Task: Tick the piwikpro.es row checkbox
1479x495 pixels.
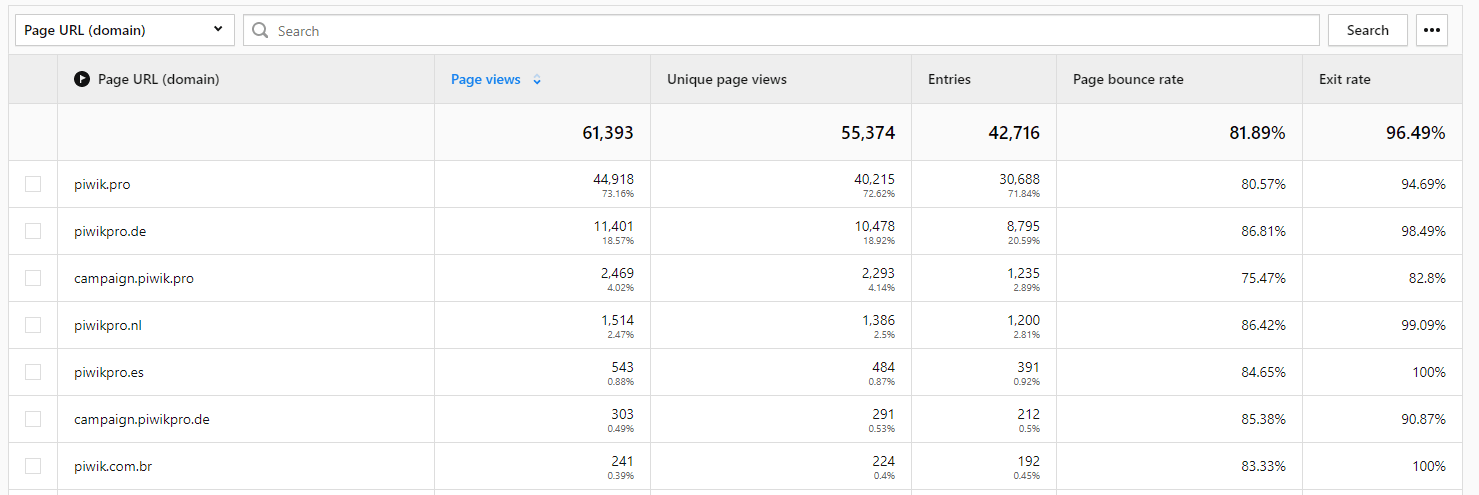Action: 33,372
